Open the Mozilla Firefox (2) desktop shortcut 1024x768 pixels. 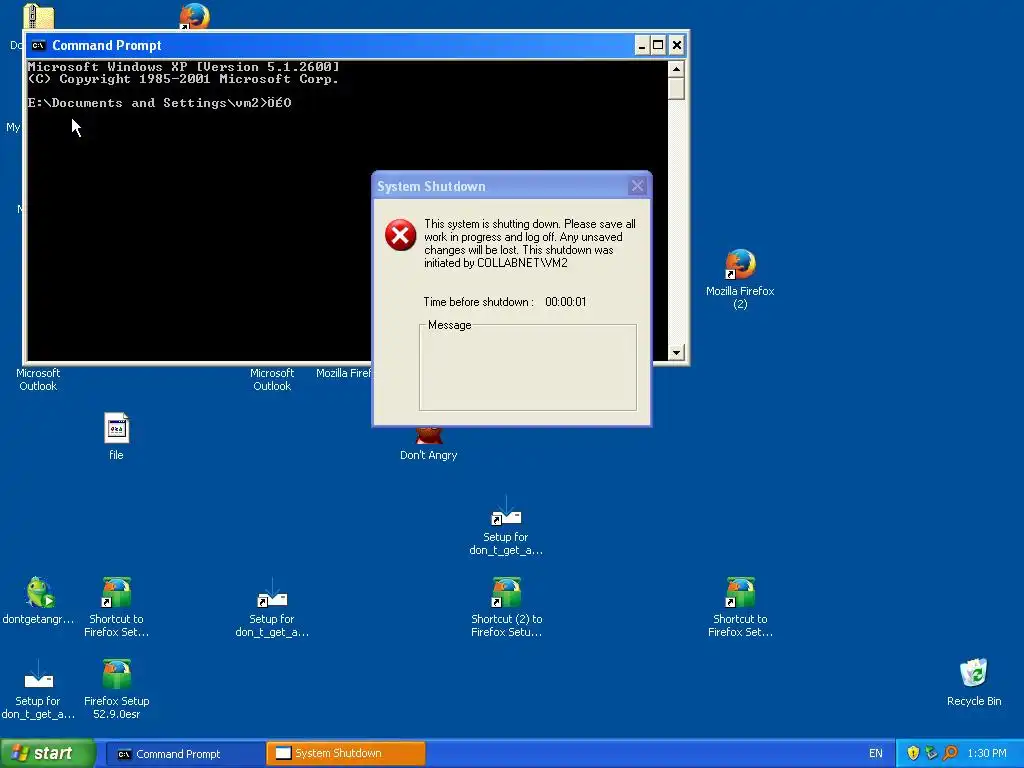740,264
